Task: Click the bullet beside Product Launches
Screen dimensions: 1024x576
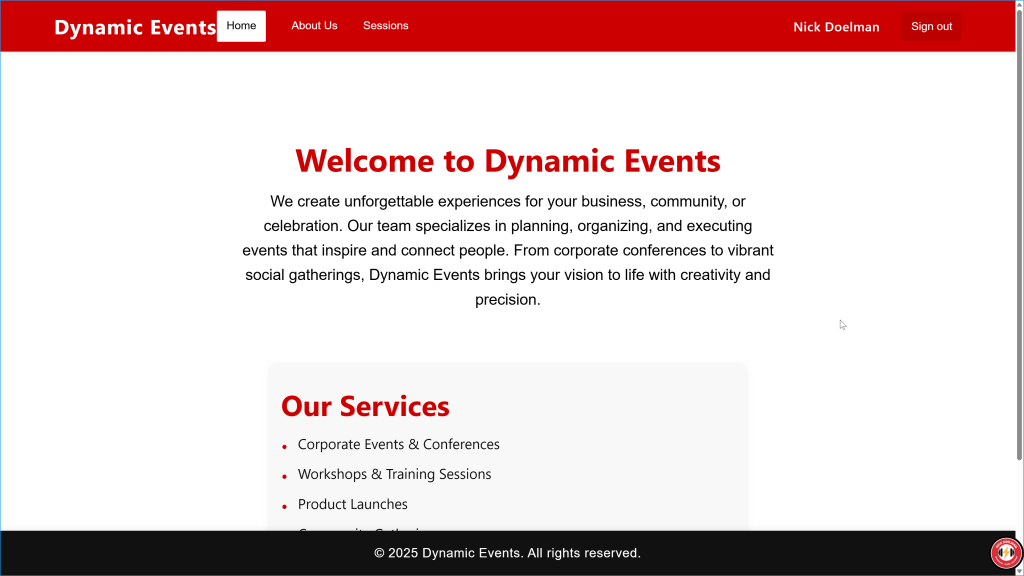Action: click(x=285, y=506)
